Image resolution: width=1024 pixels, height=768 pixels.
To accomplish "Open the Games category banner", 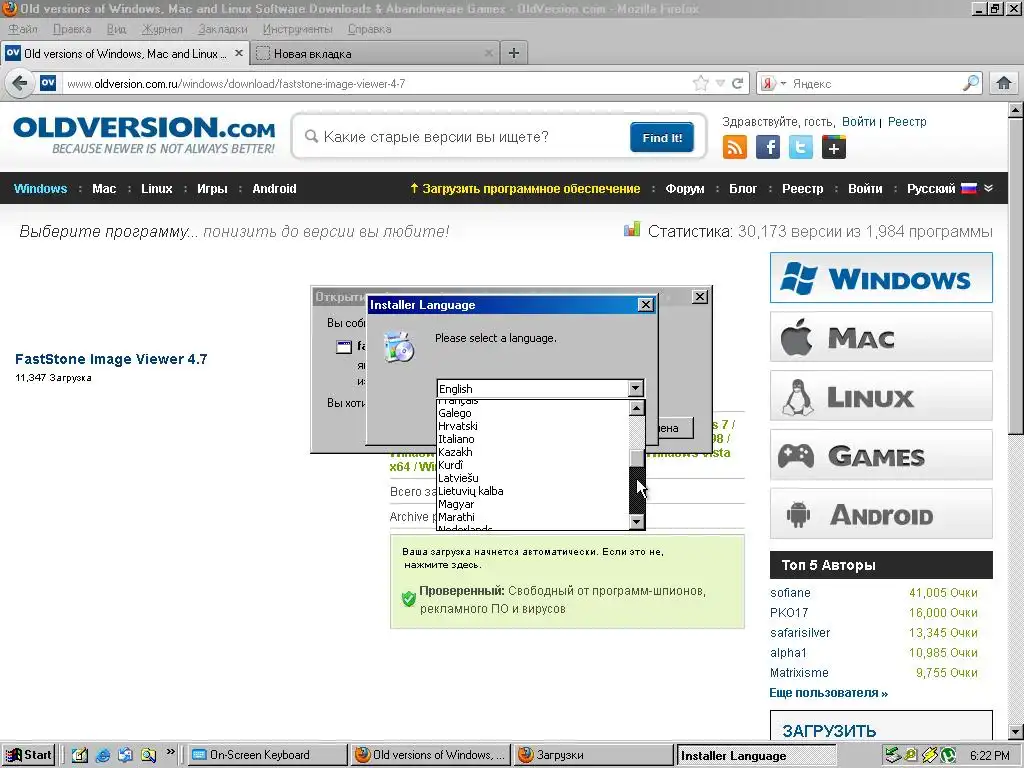I will coord(881,455).
